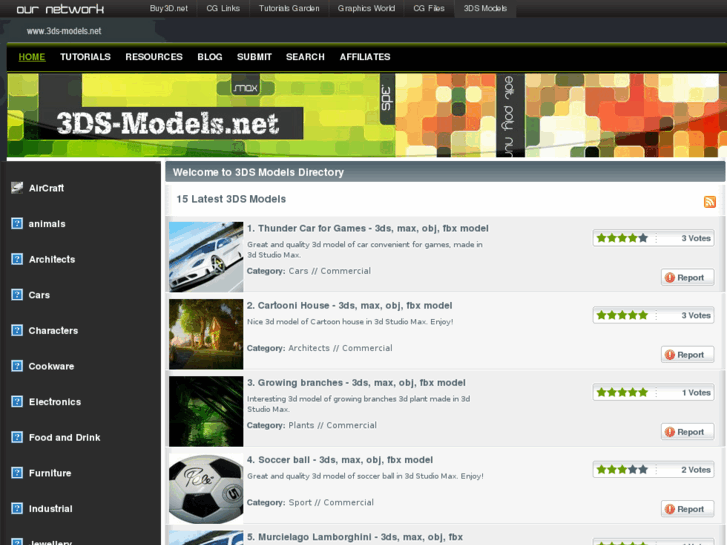Report the Thunder Car model

pyautogui.click(x=687, y=277)
